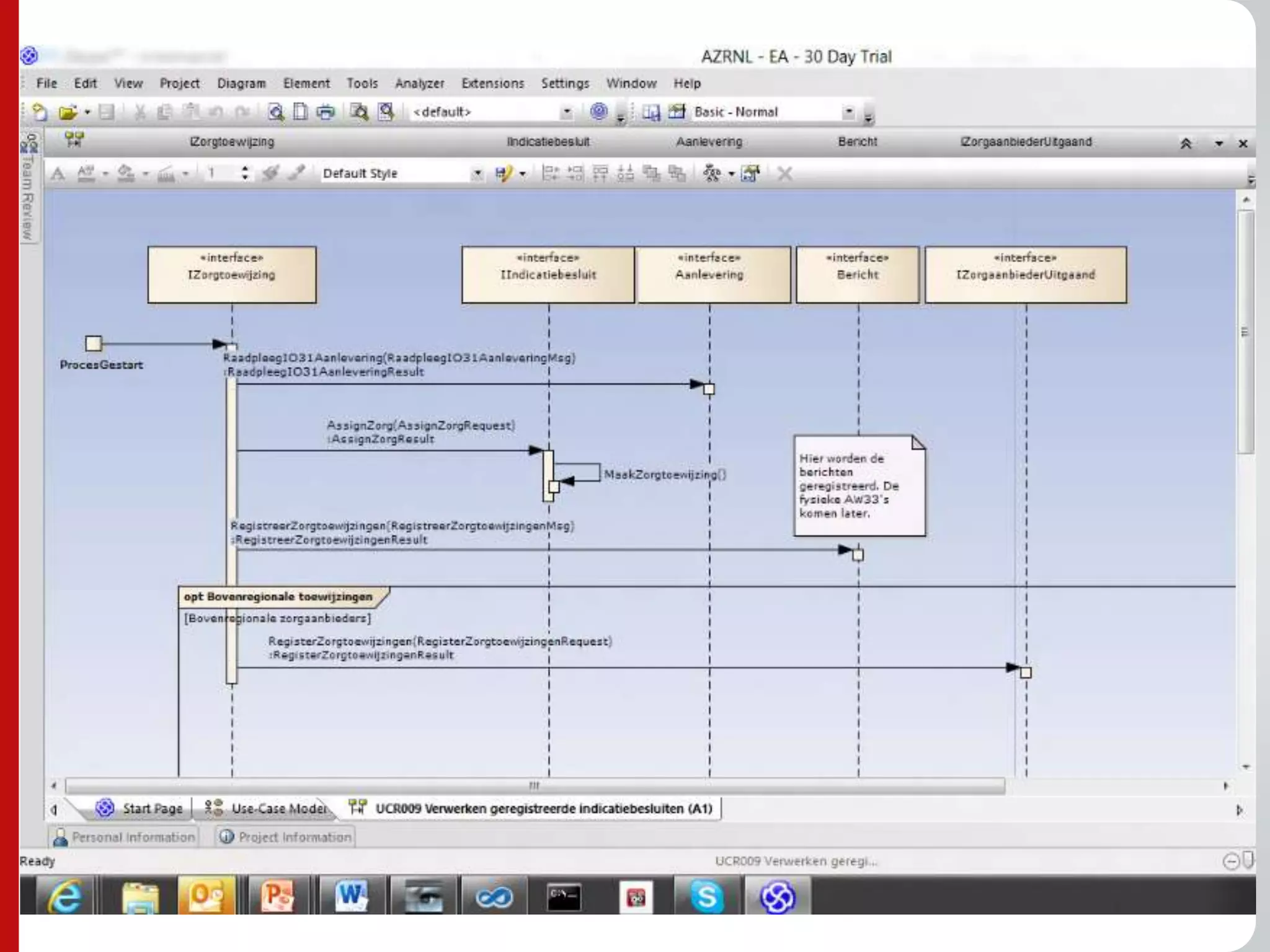The height and width of the screenshot is (952, 1270).
Task: Click the line width stepper arrows
Action: pyautogui.click(x=245, y=174)
